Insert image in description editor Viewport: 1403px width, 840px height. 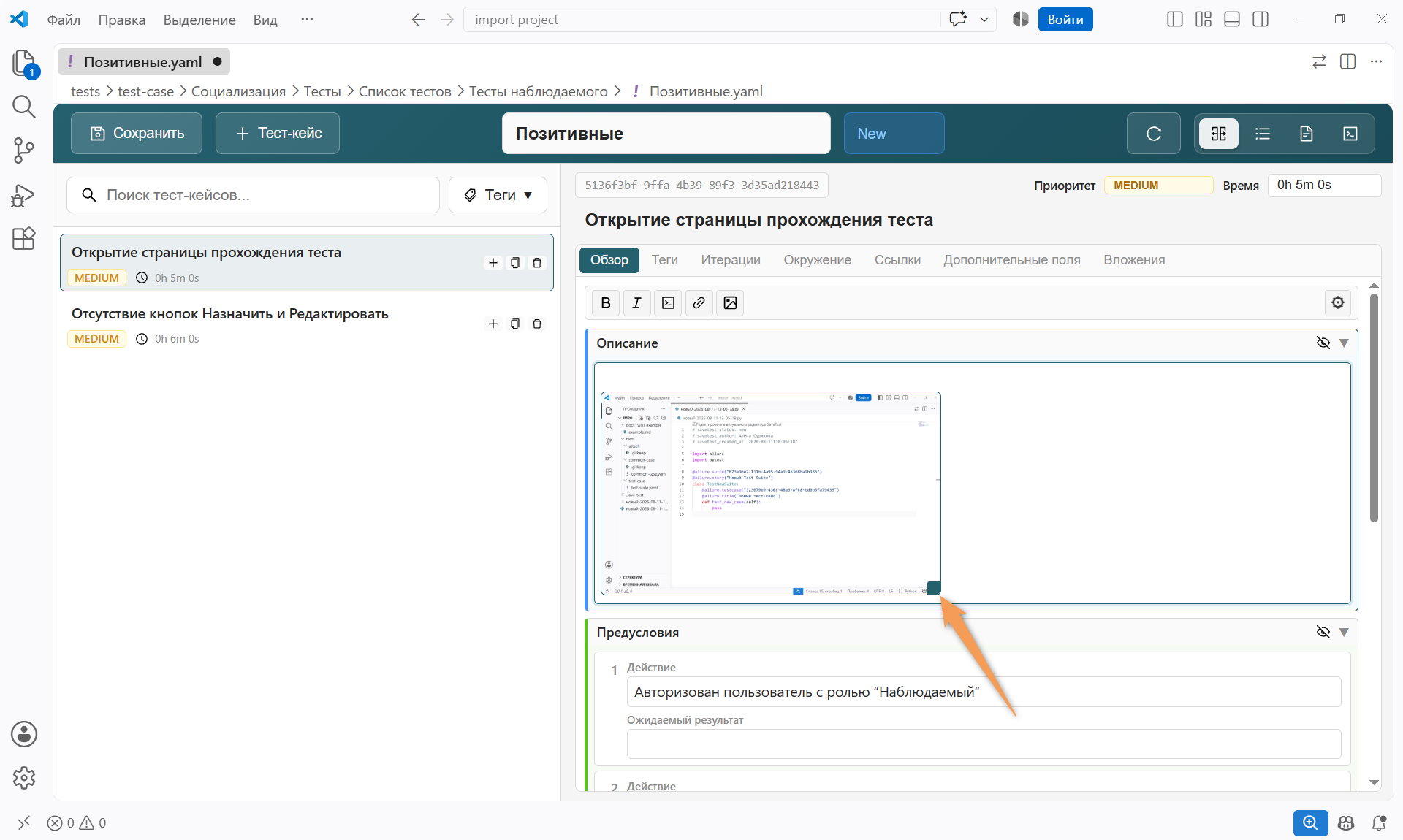(x=730, y=303)
